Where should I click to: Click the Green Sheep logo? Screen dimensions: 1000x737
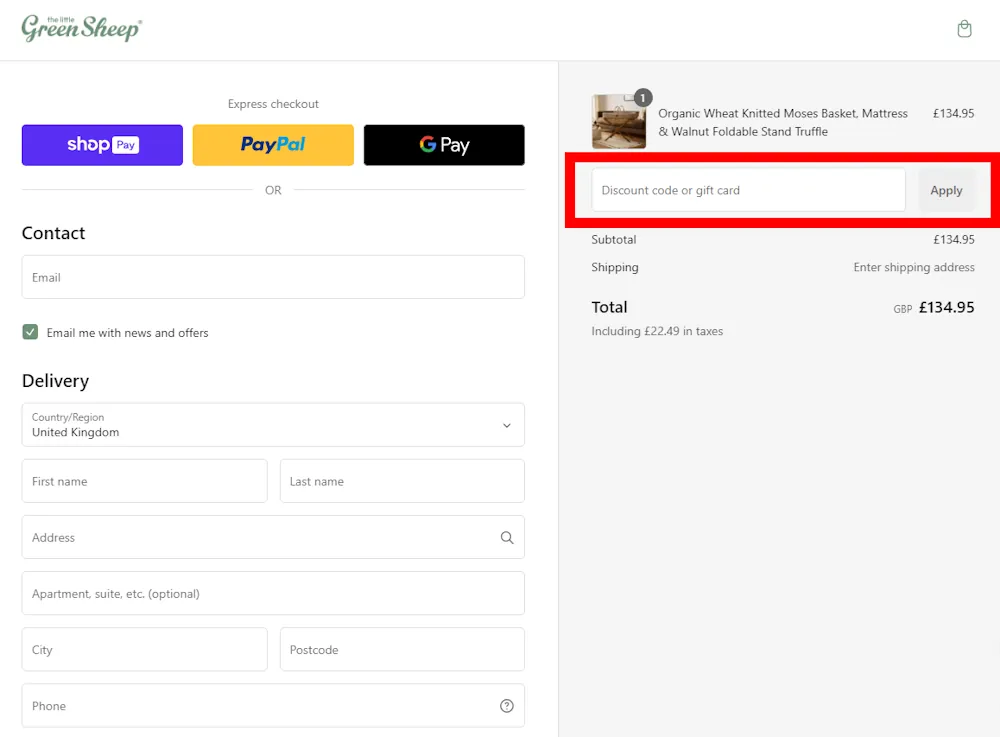pyautogui.click(x=81, y=28)
